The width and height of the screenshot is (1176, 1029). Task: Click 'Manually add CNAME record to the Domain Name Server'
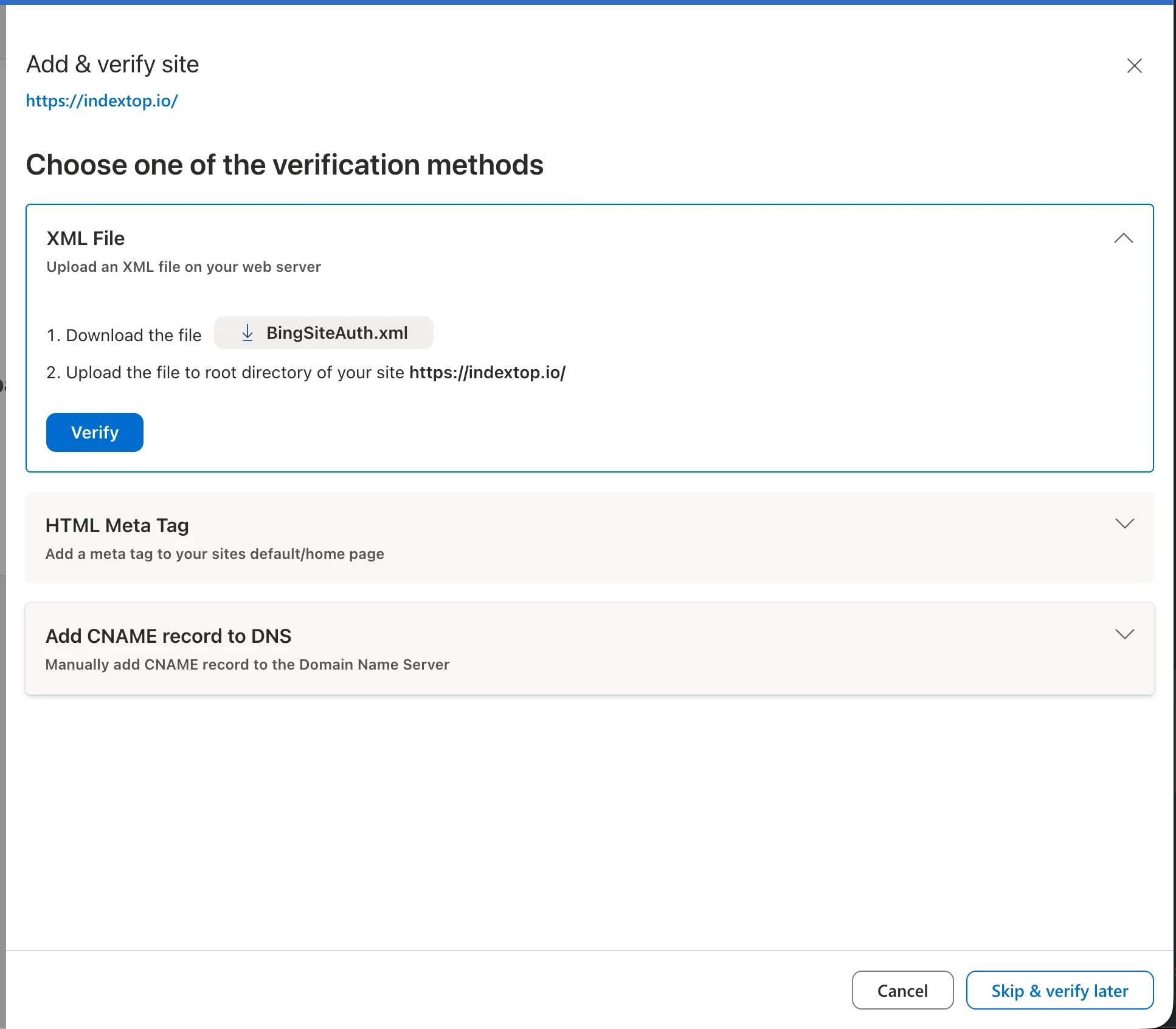pos(247,665)
